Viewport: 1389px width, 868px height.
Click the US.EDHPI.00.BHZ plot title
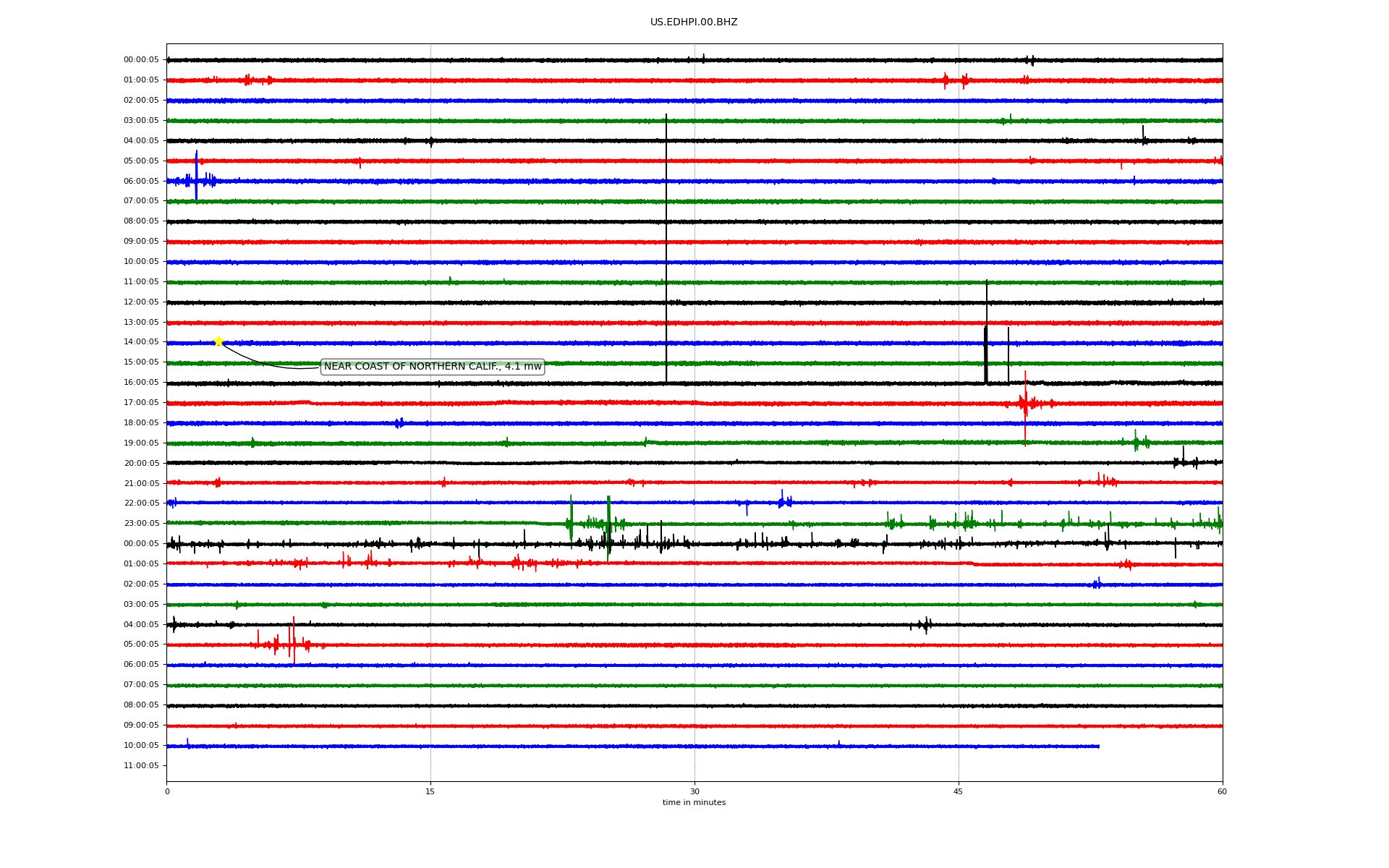(x=693, y=22)
